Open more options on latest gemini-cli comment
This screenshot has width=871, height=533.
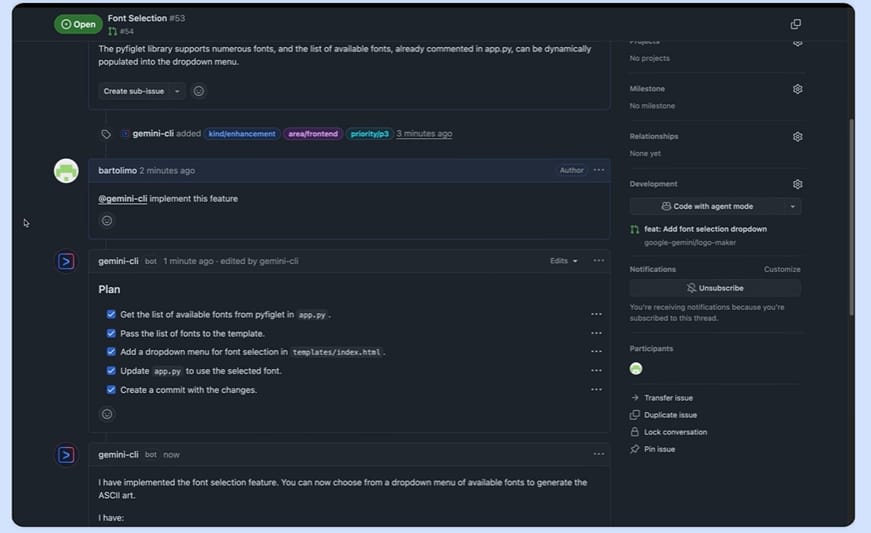598,454
